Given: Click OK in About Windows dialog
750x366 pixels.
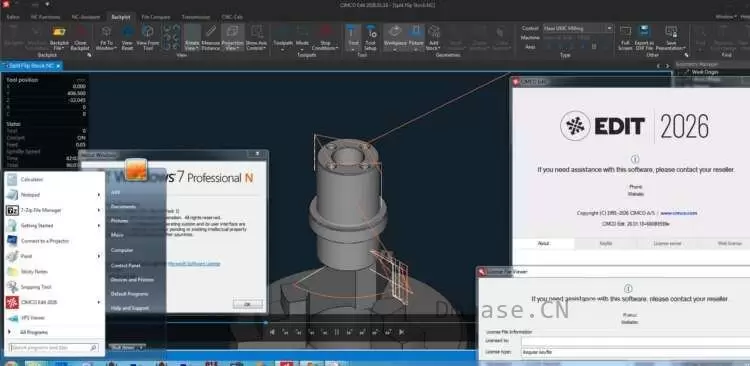Looking at the screenshot, I should (247, 304).
